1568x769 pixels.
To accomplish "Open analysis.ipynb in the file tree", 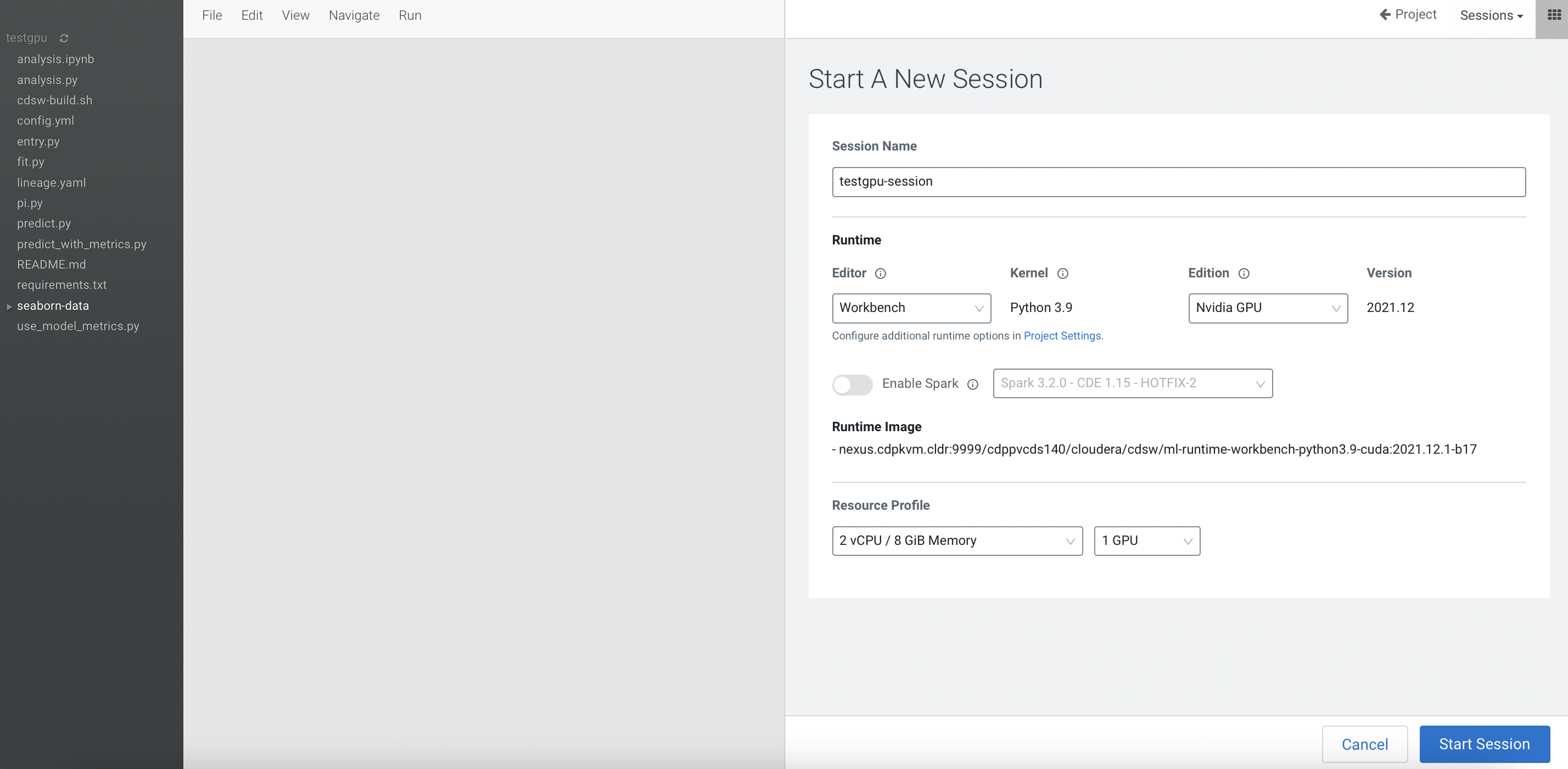I will 55,59.
